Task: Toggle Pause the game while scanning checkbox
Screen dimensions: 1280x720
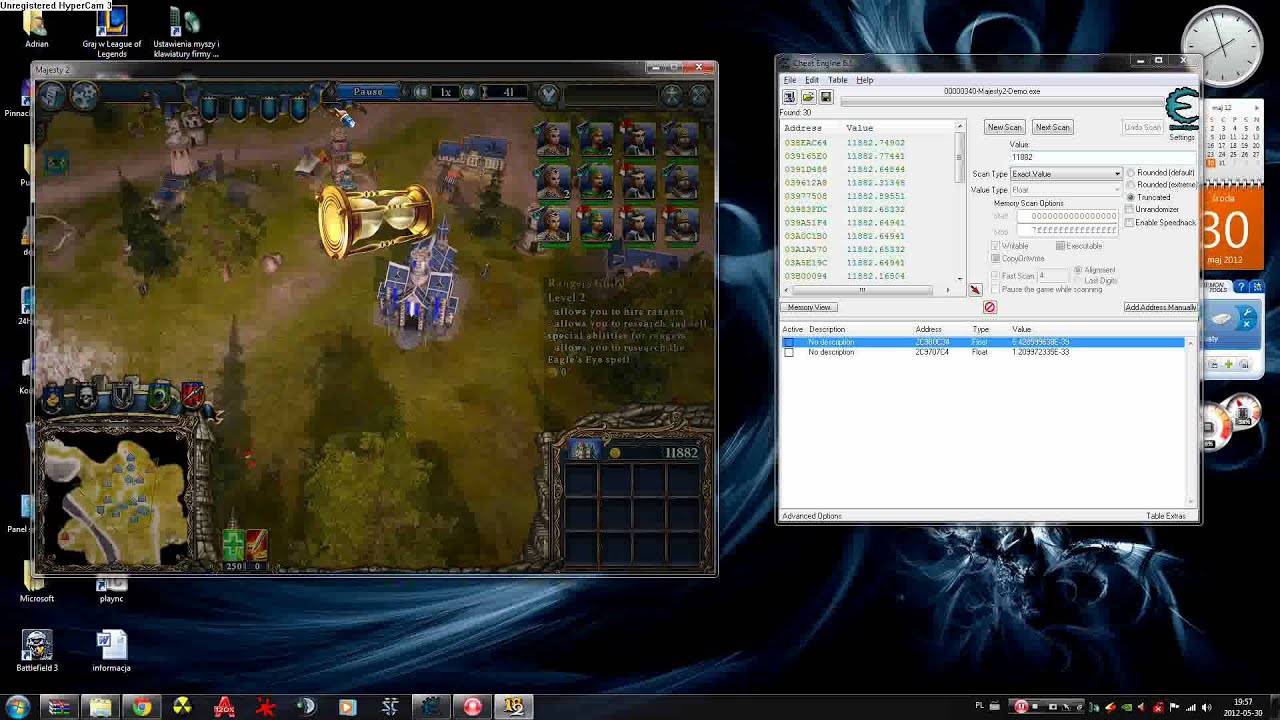Action: (996, 290)
